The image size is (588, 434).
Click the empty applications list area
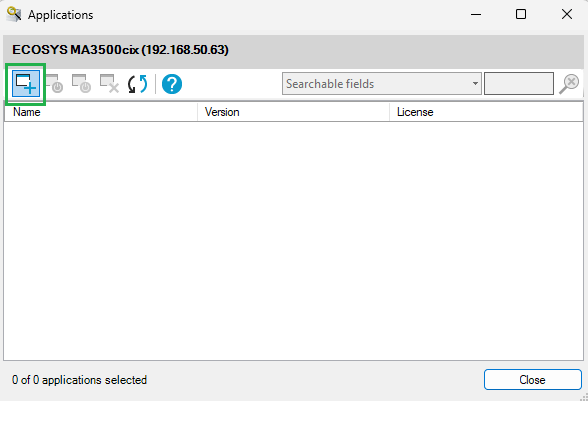293,240
